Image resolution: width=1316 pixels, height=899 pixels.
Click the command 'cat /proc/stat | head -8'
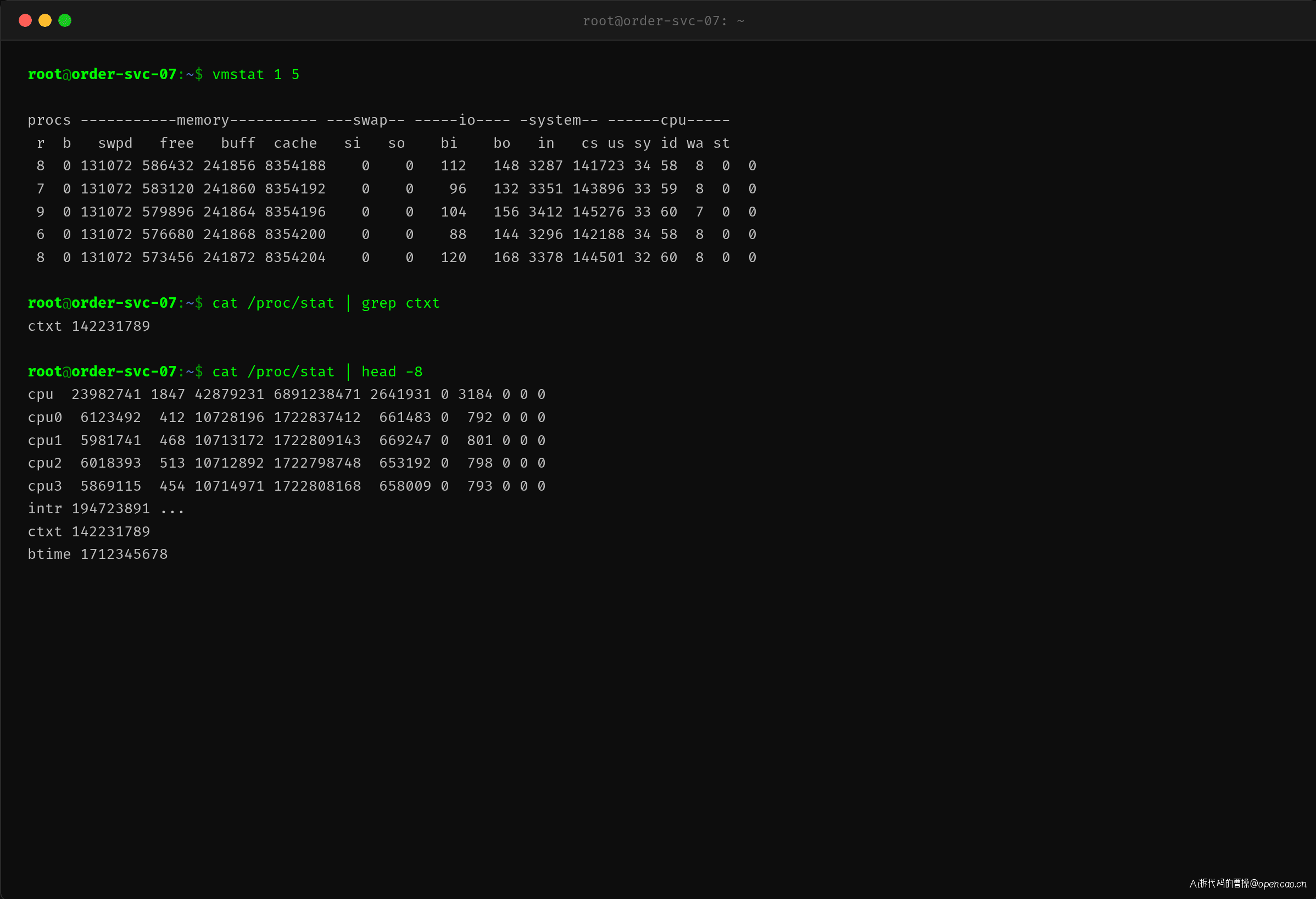pyautogui.click(x=317, y=371)
